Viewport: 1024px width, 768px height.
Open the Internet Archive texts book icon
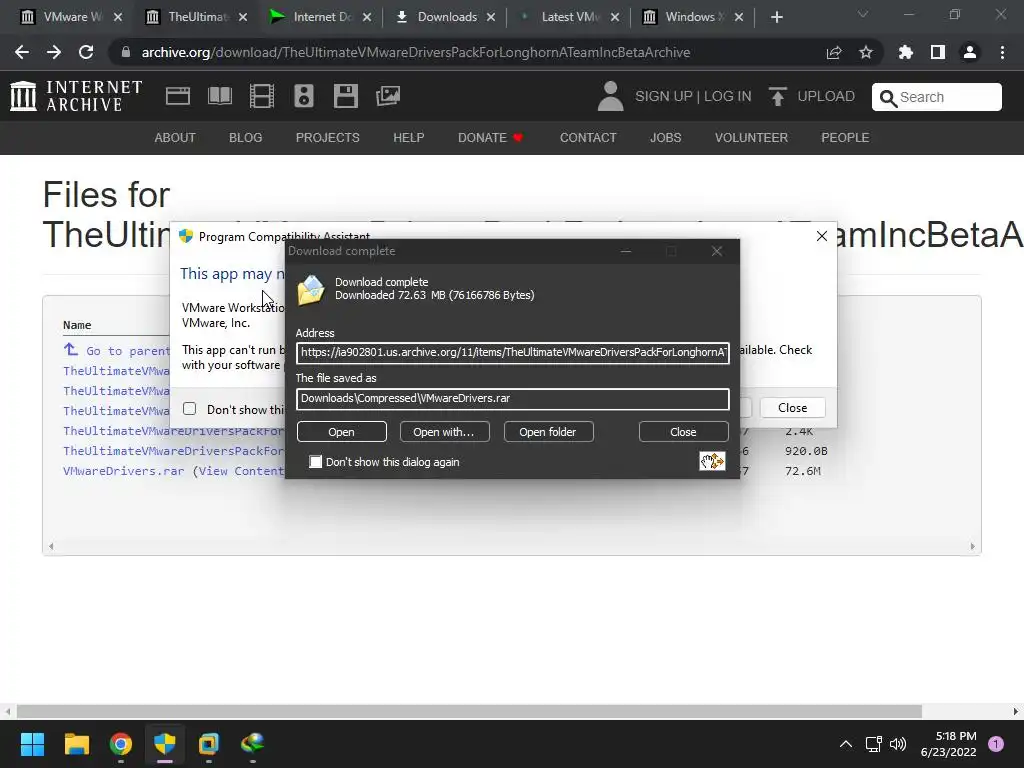click(x=219, y=97)
